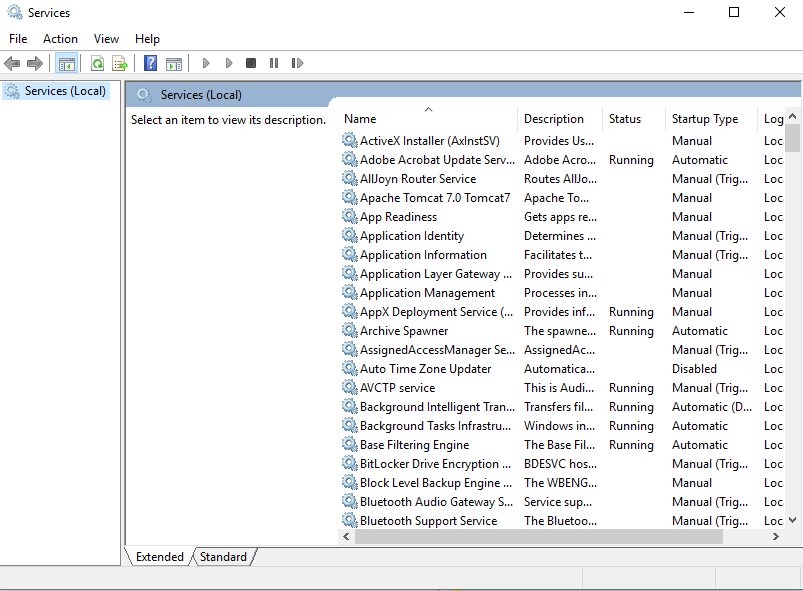Open the View menu
Viewport: 803px width, 591px height.
point(106,39)
